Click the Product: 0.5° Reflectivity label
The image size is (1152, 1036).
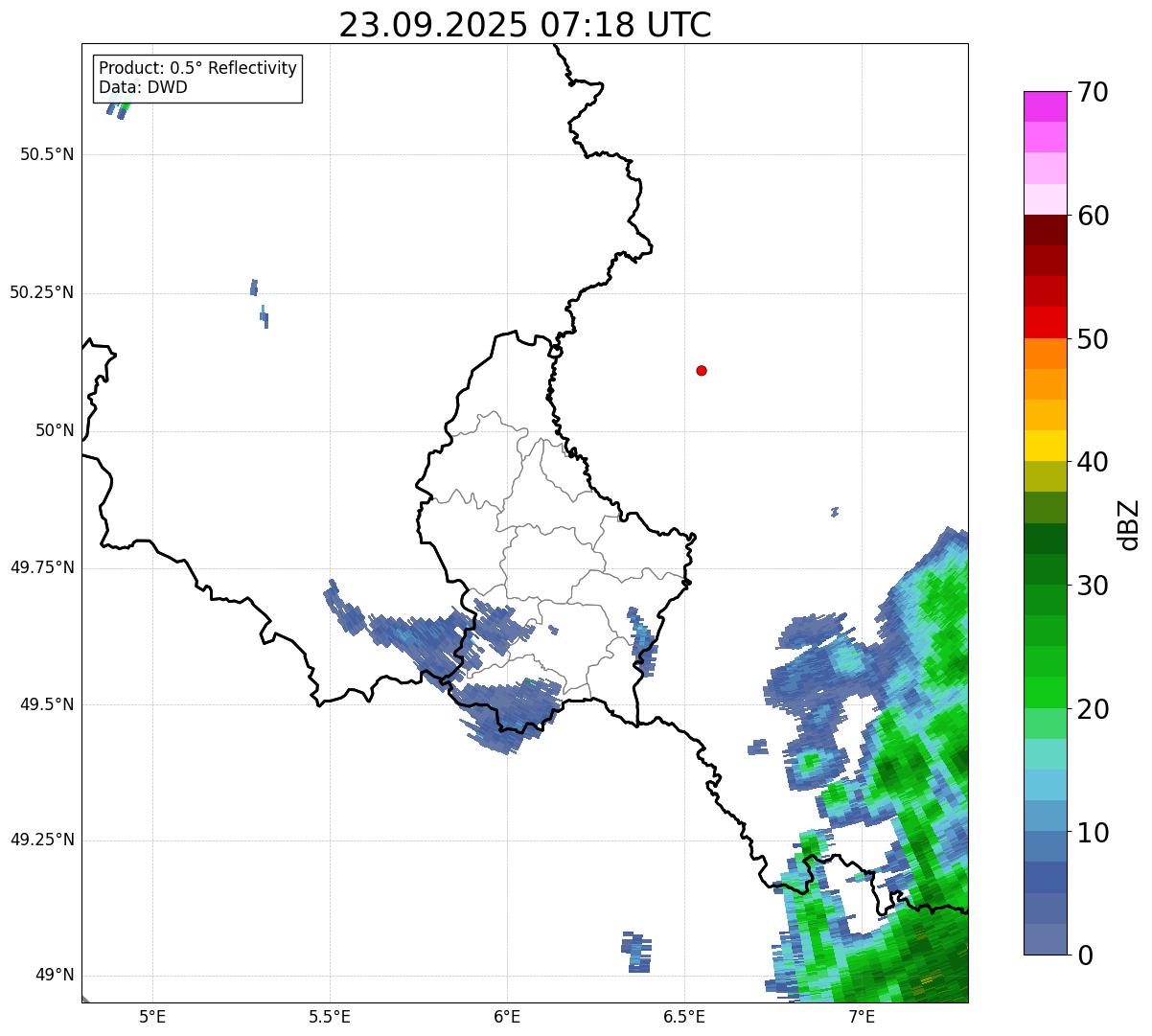click(x=198, y=68)
